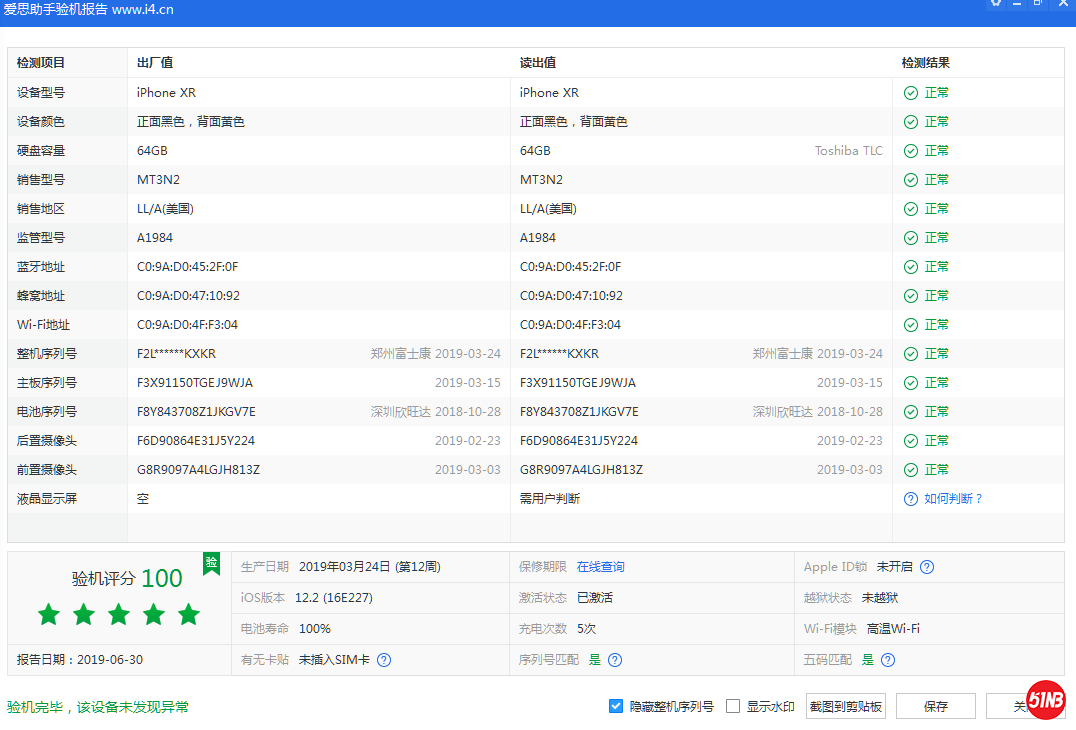The image size is (1076, 730).
Task: Open the Apple ID锁 help question mark
Action: (x=927, y=566)
